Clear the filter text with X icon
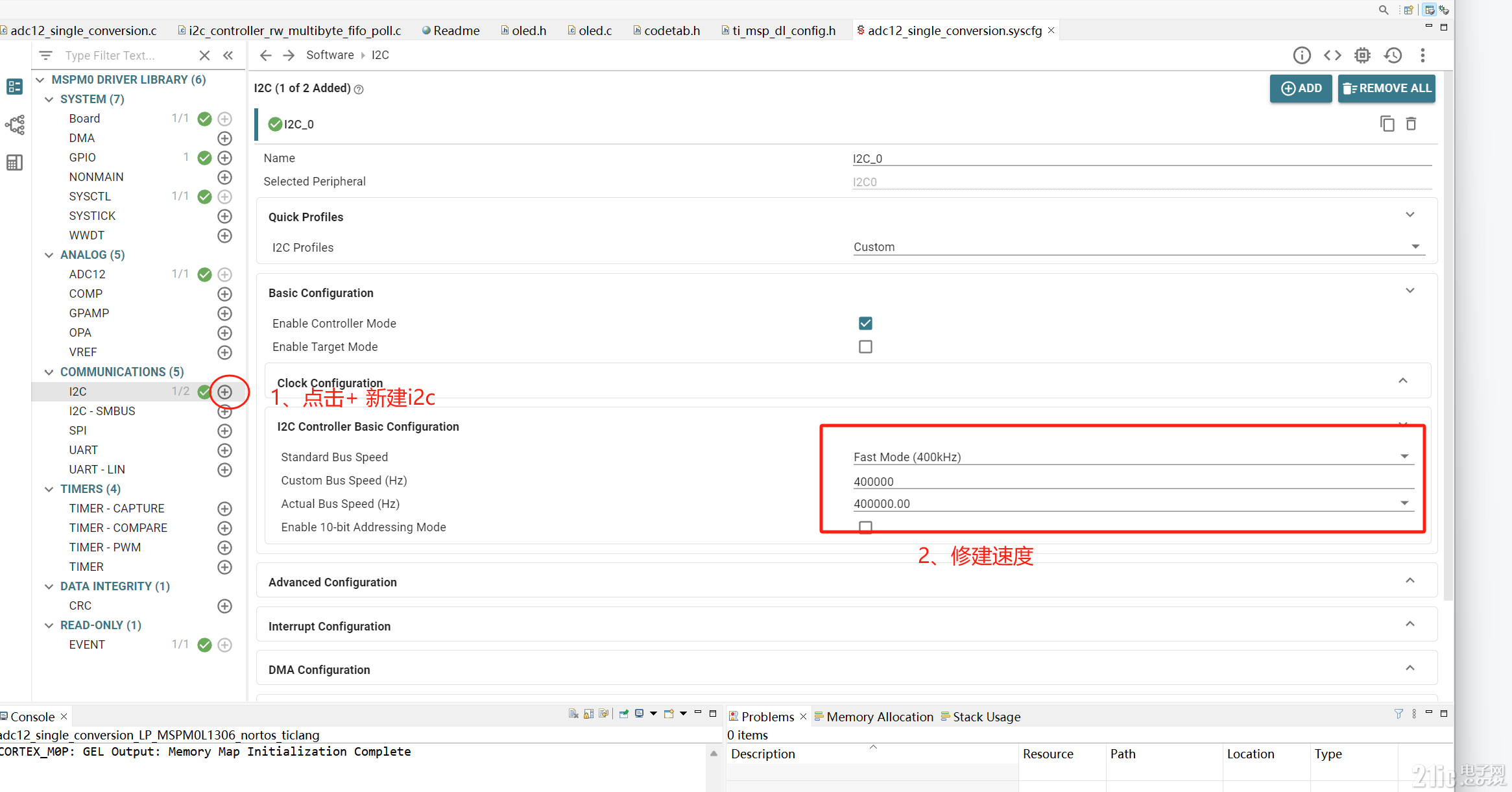The height and width of the screenshot is (792, 1512). (x=204, y=56)
